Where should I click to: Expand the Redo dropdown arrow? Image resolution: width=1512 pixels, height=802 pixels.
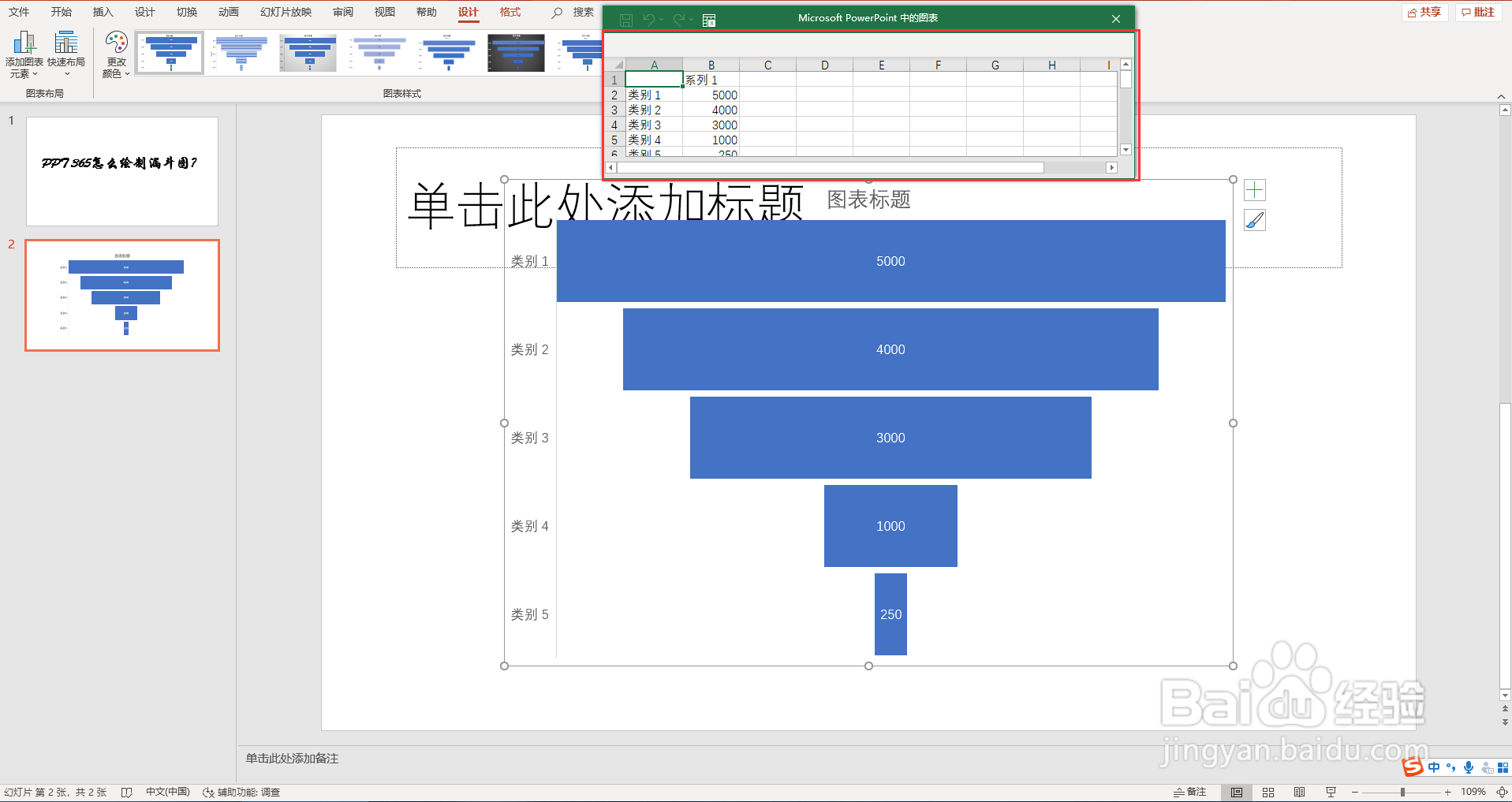690,19
